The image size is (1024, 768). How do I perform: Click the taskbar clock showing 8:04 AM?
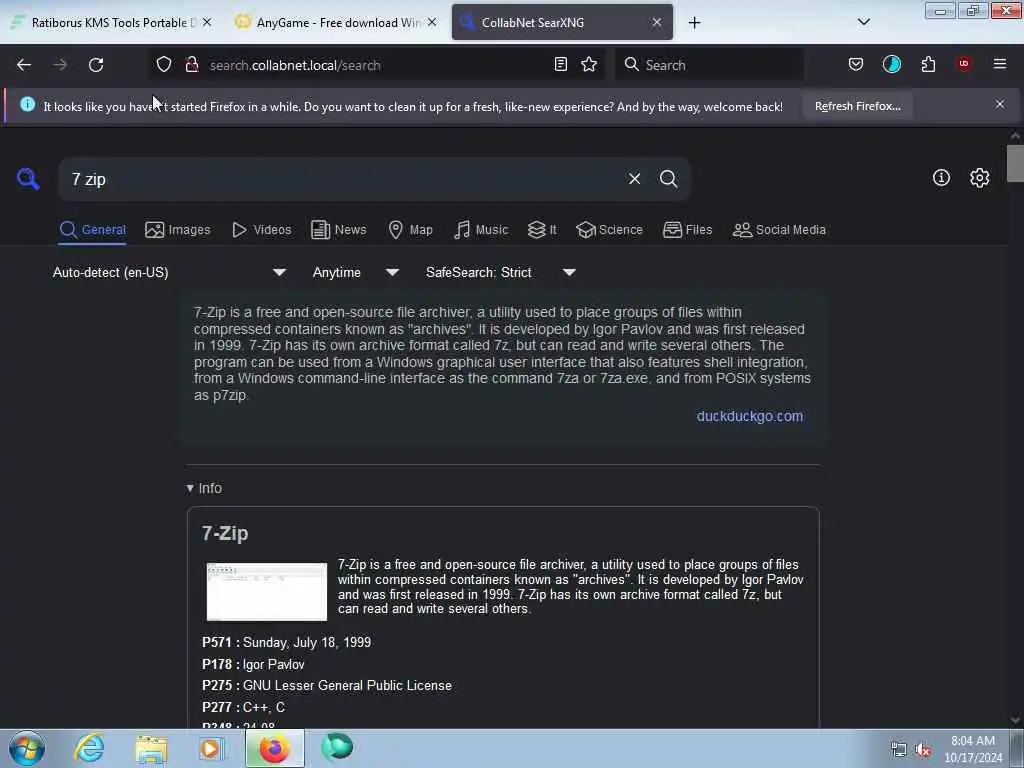pos(973,749)
